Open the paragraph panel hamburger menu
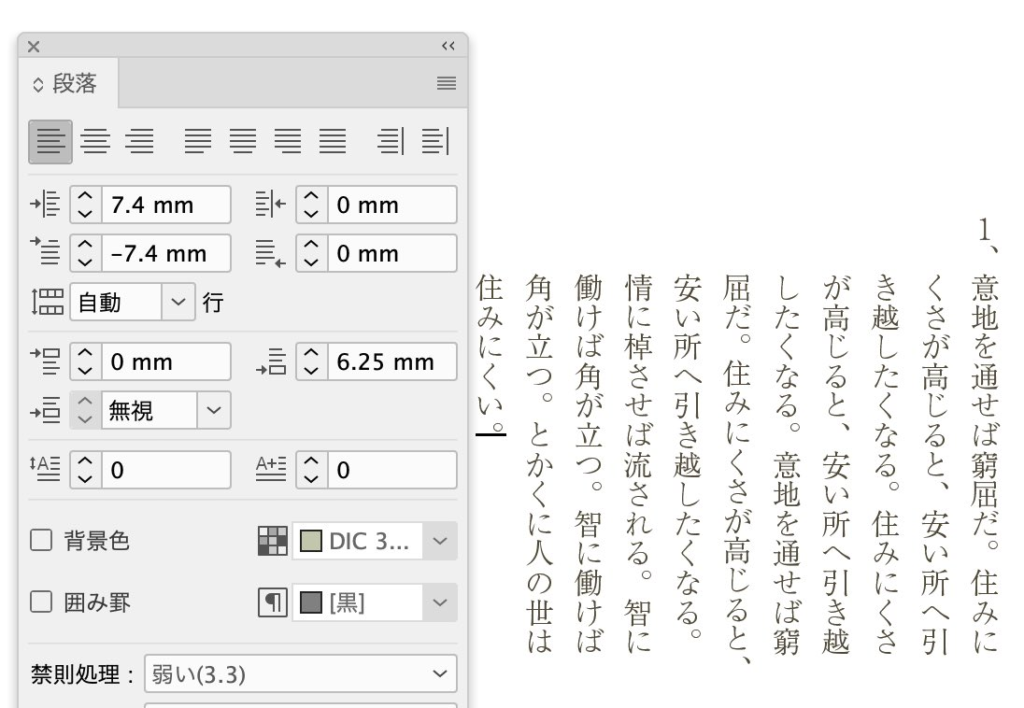 click(x=447, y=84)
